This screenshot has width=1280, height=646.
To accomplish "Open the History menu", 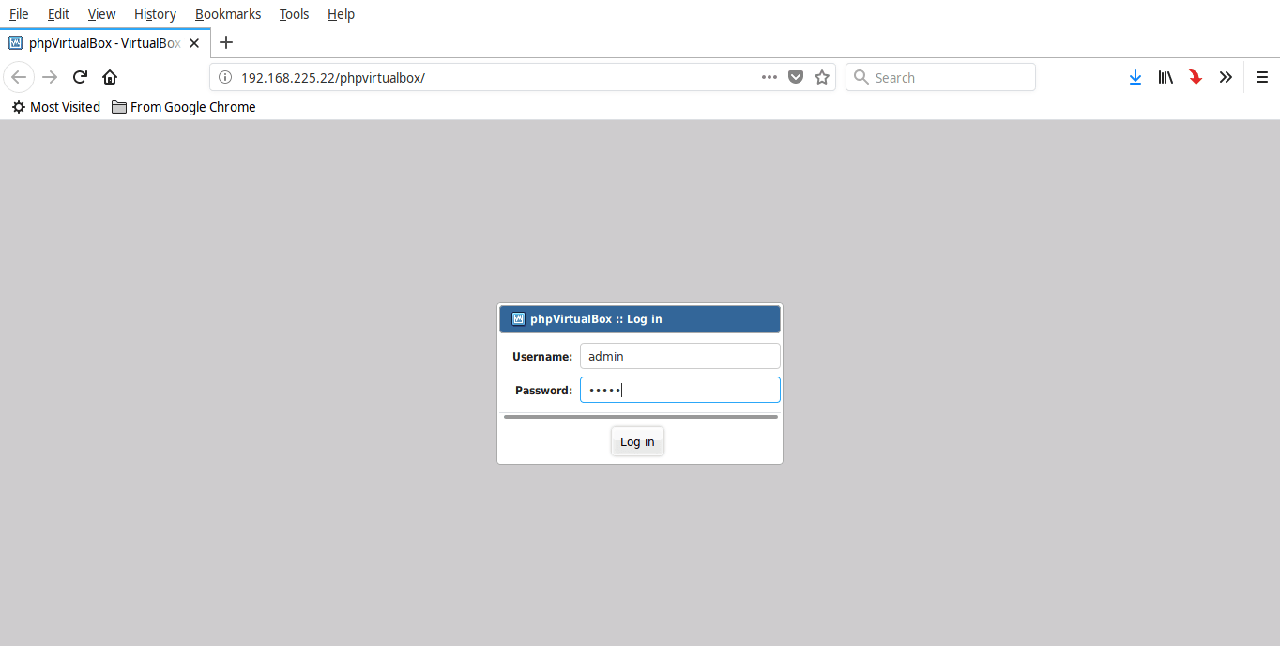I will pos(155,14).
